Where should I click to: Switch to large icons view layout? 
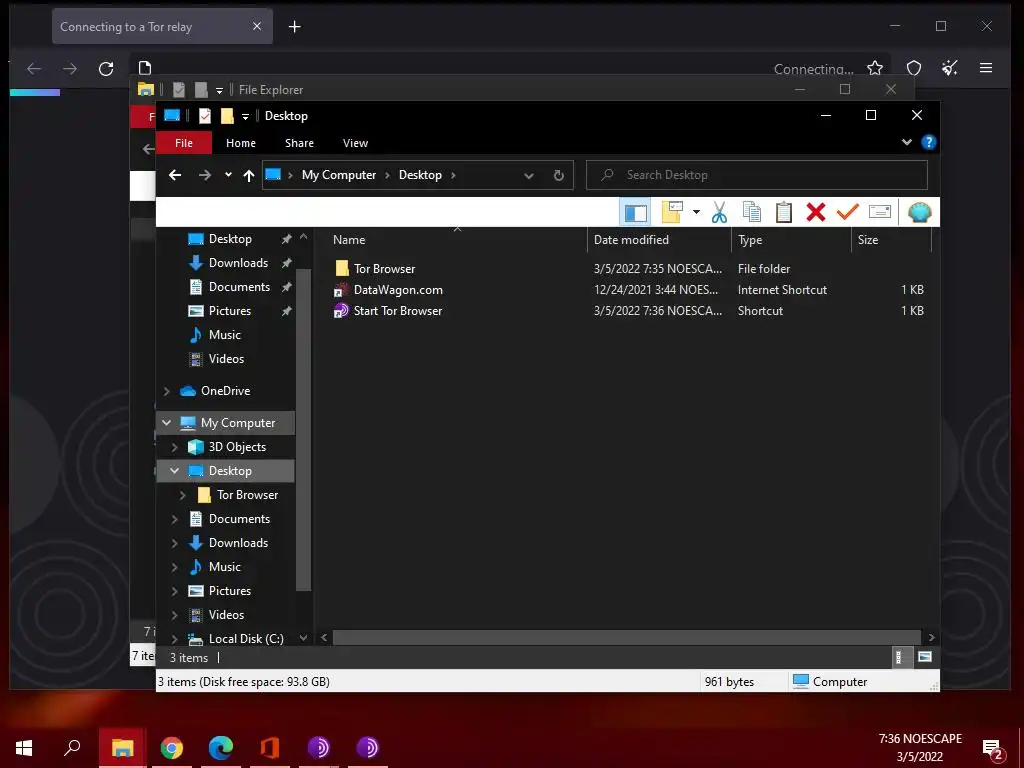click(925, 657)
